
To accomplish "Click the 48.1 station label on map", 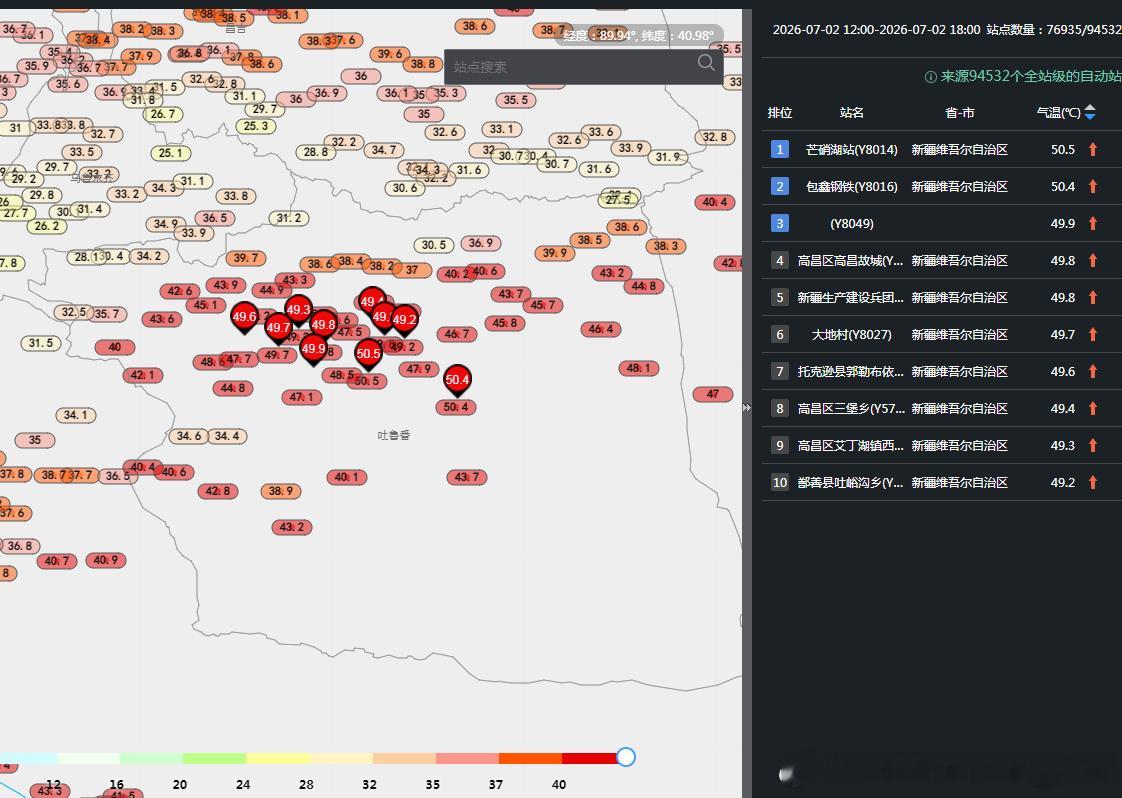I will [x=638, y=369].
